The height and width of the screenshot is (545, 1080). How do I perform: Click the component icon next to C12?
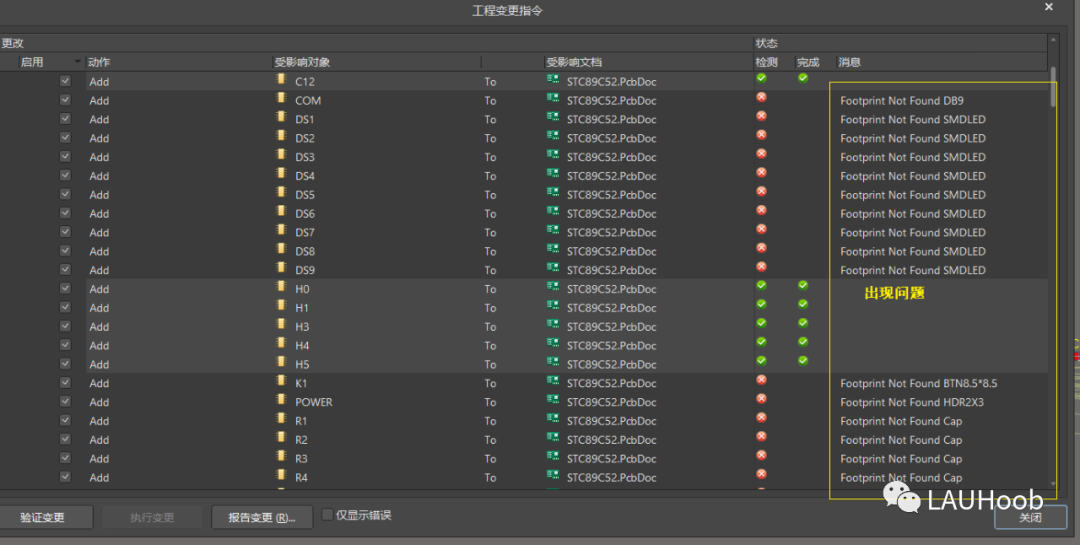point(281,79)
